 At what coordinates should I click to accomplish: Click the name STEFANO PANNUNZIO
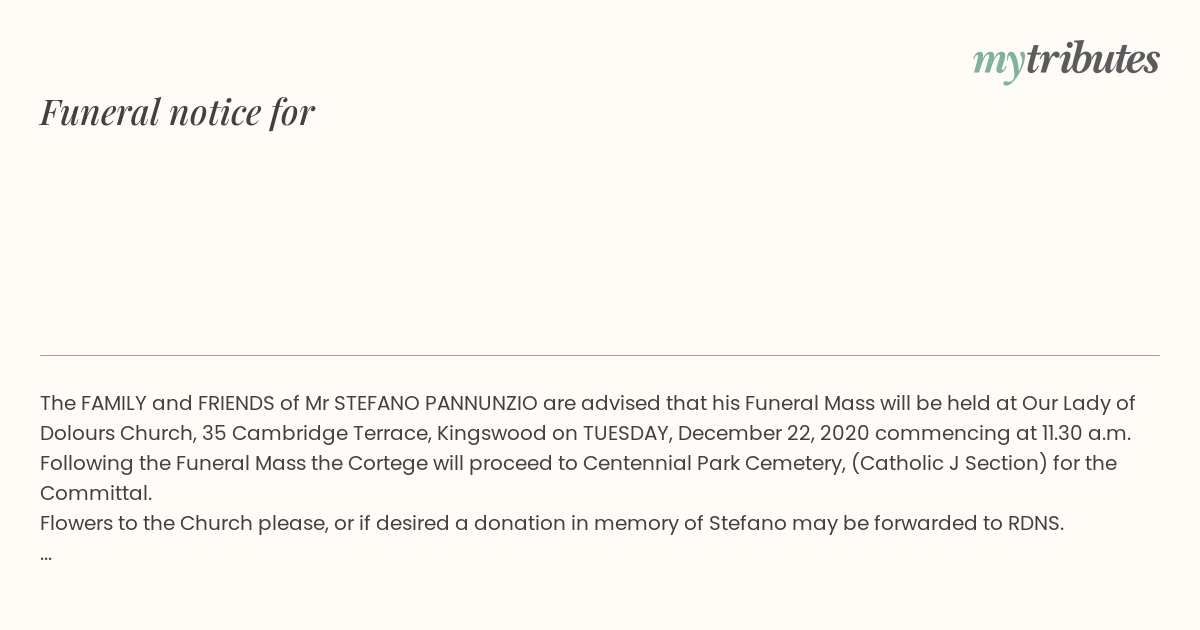pyautogui.click(x=436, y=403)
